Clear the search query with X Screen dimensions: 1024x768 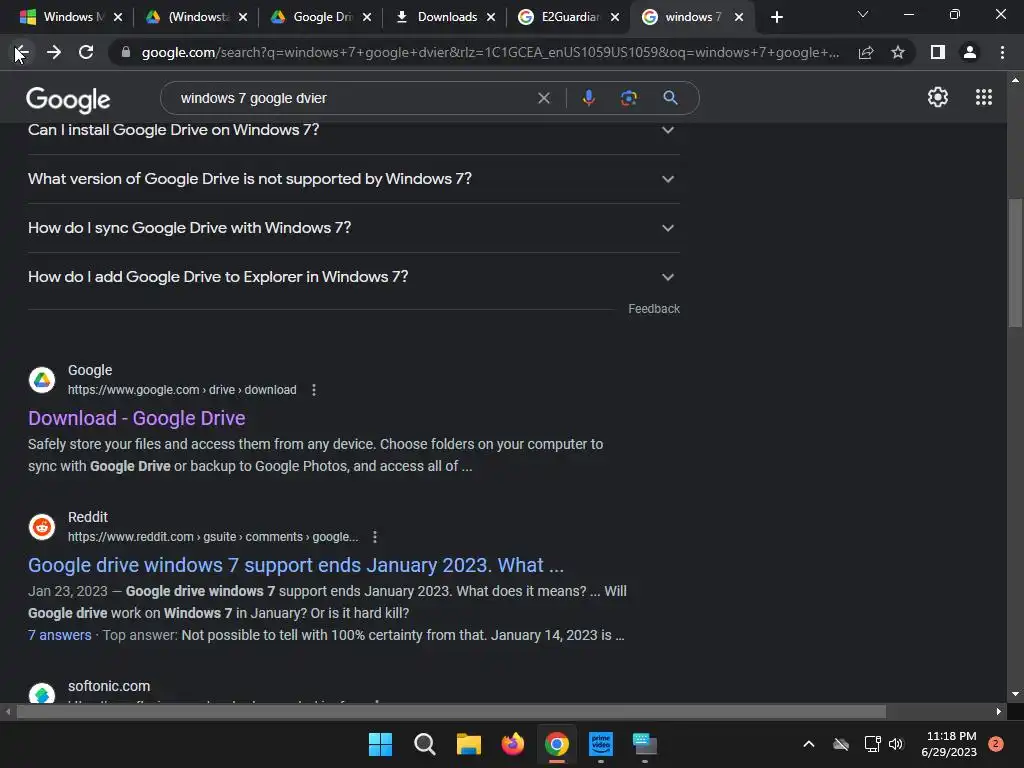click(x=543, y=98)
